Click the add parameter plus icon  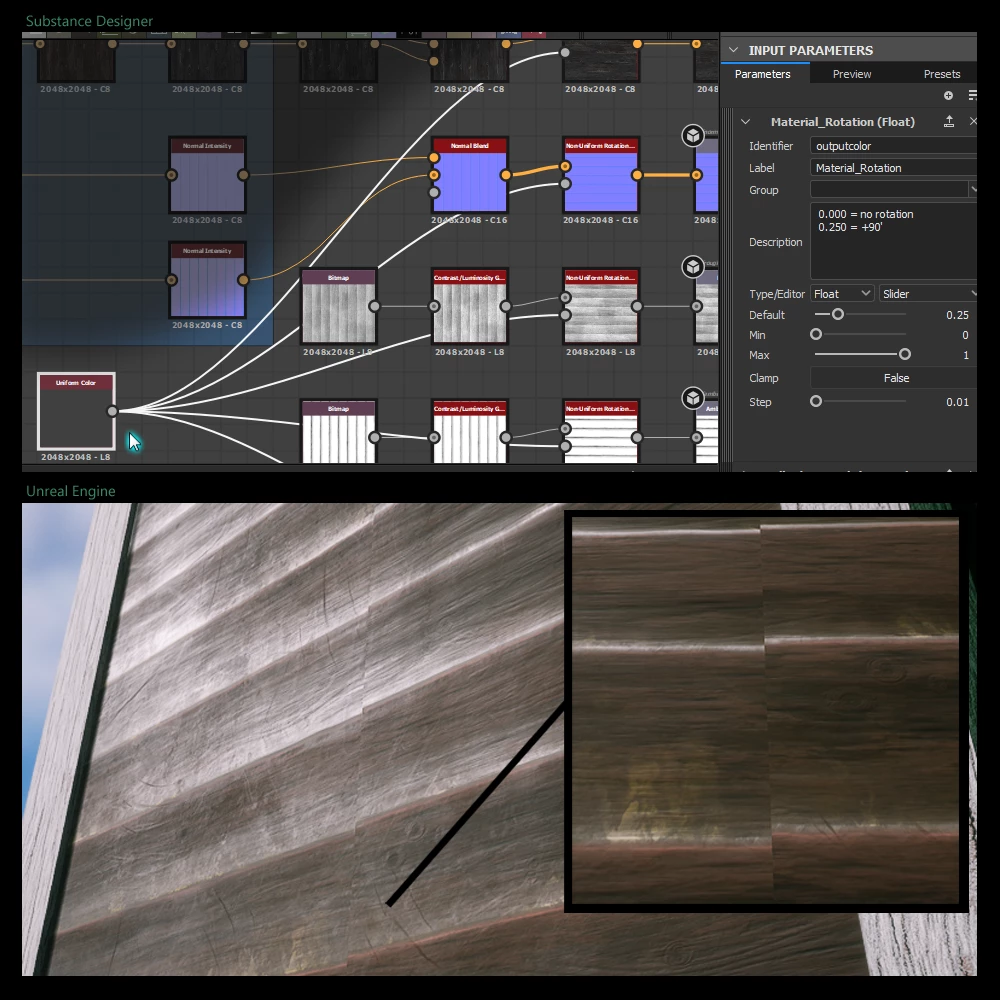coord(948,95)
